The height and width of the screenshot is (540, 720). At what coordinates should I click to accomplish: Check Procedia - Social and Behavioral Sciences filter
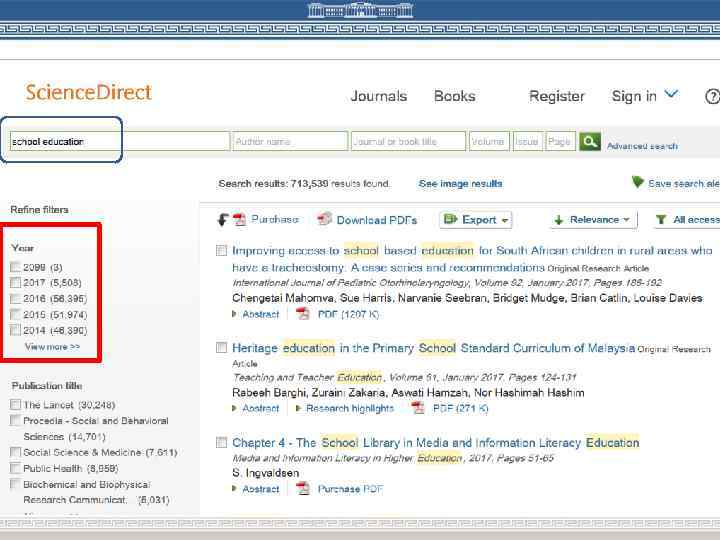16,421
